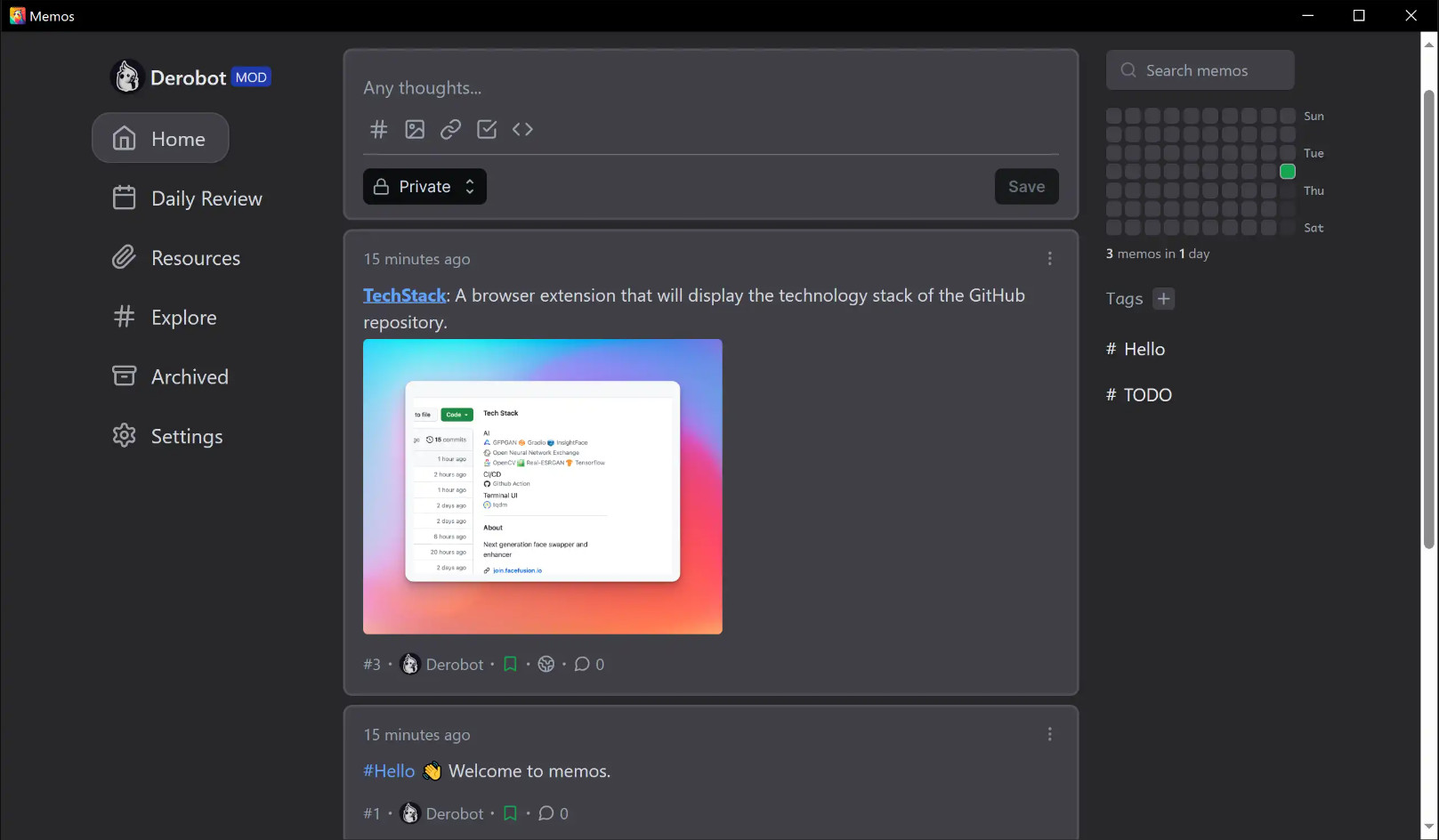Toggle the bookmark pin on memo #1
This screenshot has width=1439, height=840.
click(x=510, y=814)
